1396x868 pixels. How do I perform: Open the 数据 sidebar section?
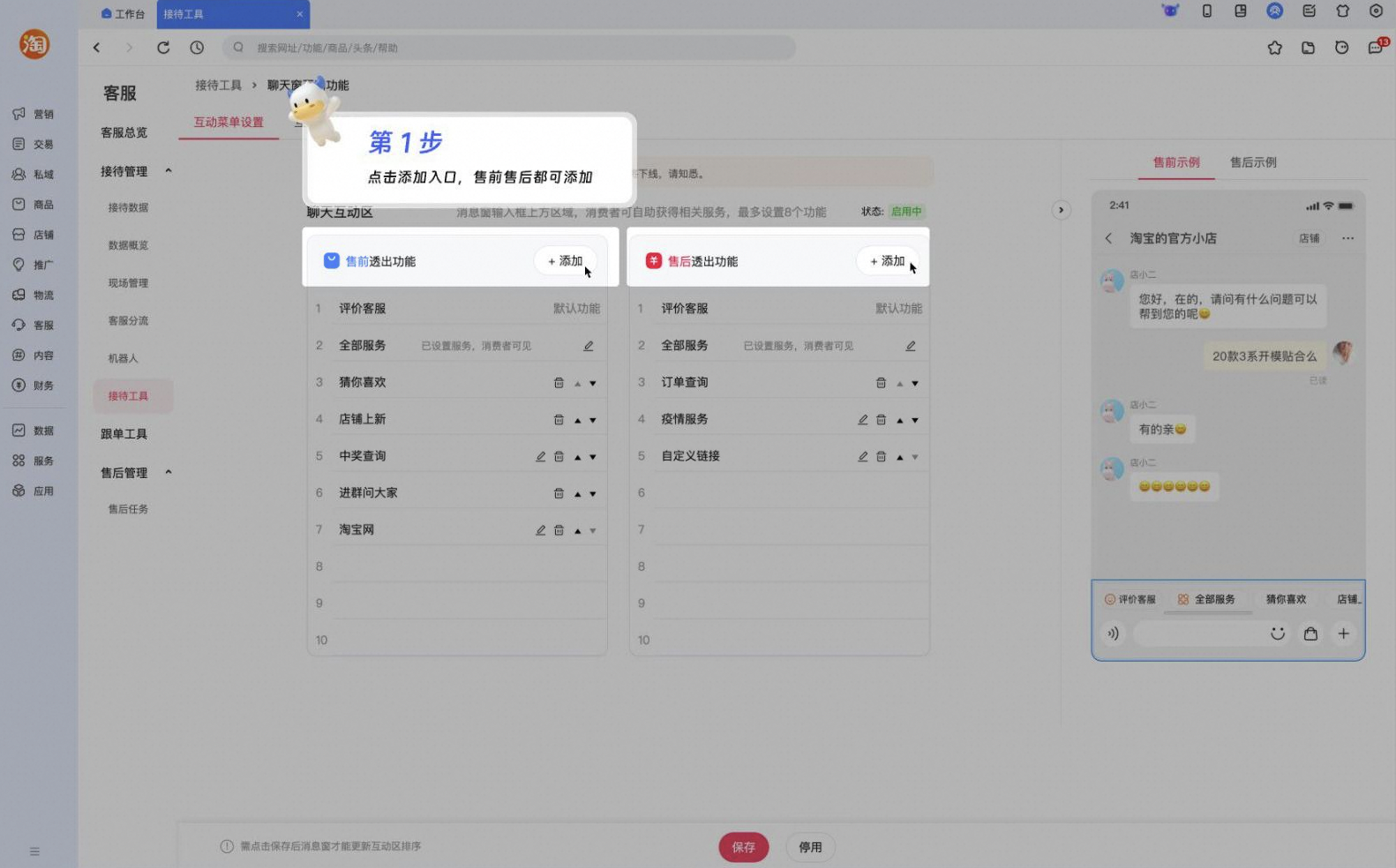coord(34,430)
